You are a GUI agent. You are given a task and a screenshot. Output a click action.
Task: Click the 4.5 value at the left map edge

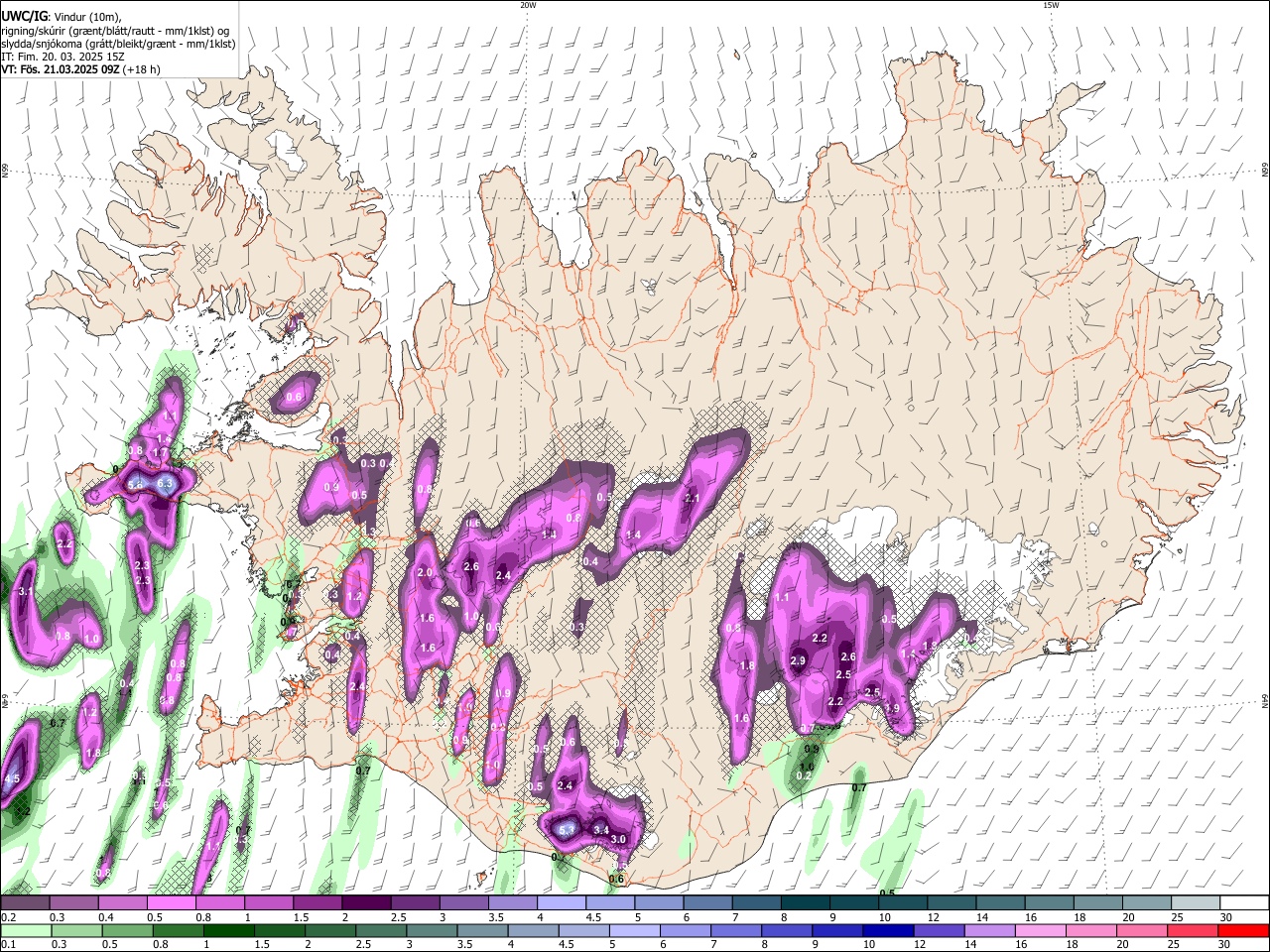click(x=12, y=780)
